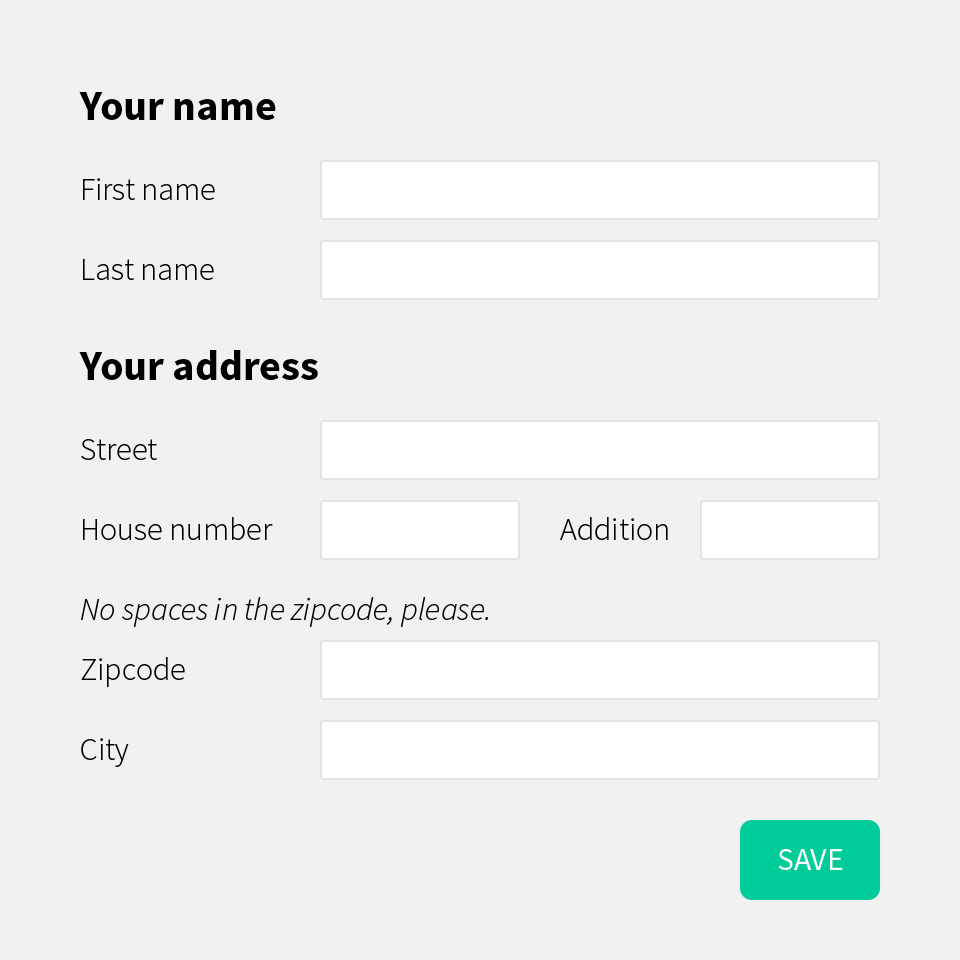This screenshot has width=960, height=960.
Task: Click the Addition input field
Action: (789, 529)
